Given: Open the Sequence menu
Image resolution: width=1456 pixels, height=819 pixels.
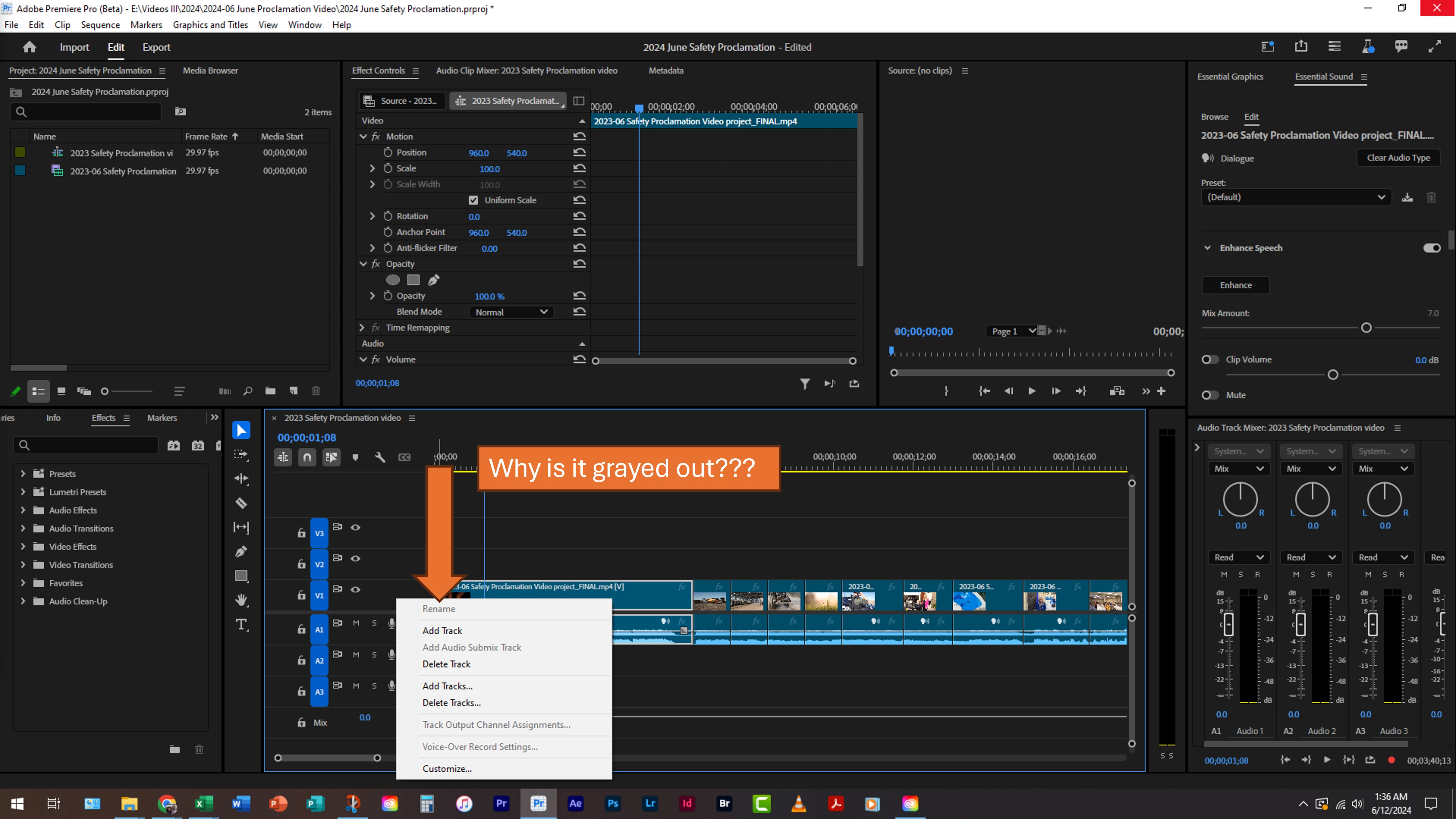Looking at the screenshot, I should pyautogui.click(x=100, y=25).
